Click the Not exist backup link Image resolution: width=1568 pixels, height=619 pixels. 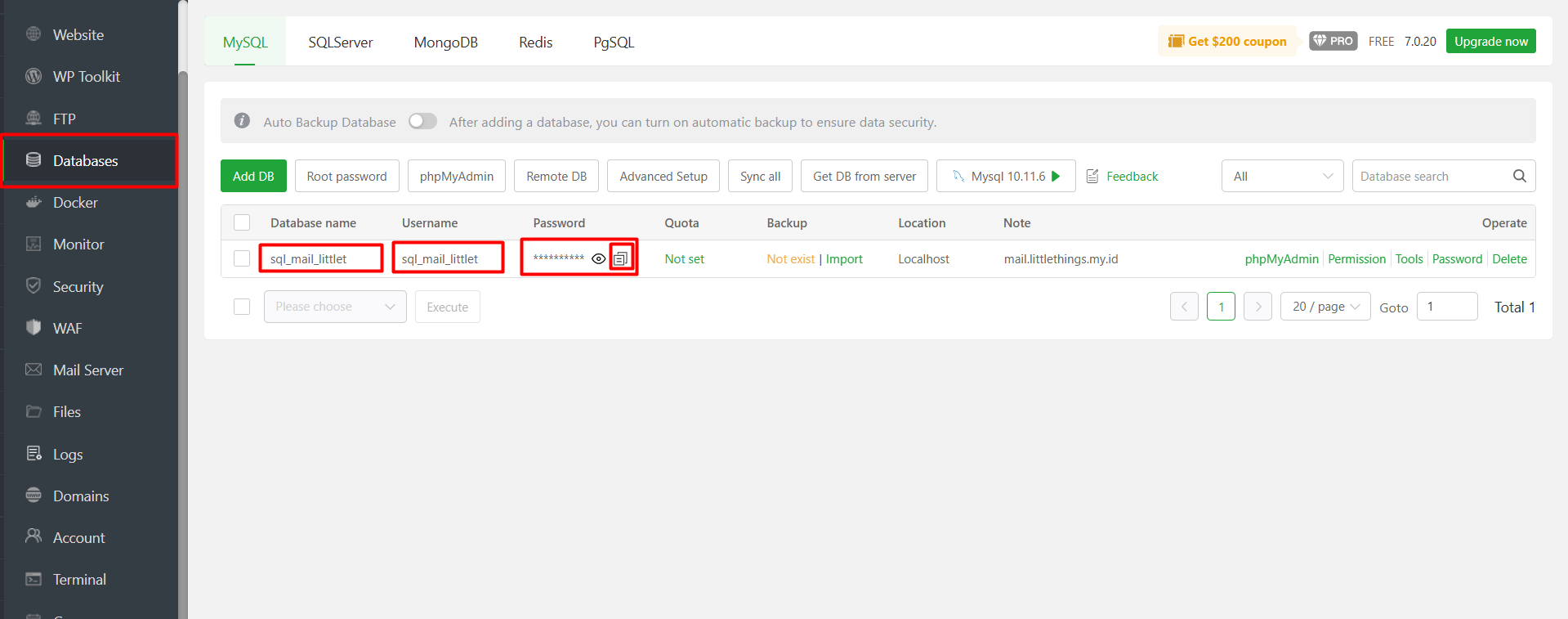pos(790,258)
